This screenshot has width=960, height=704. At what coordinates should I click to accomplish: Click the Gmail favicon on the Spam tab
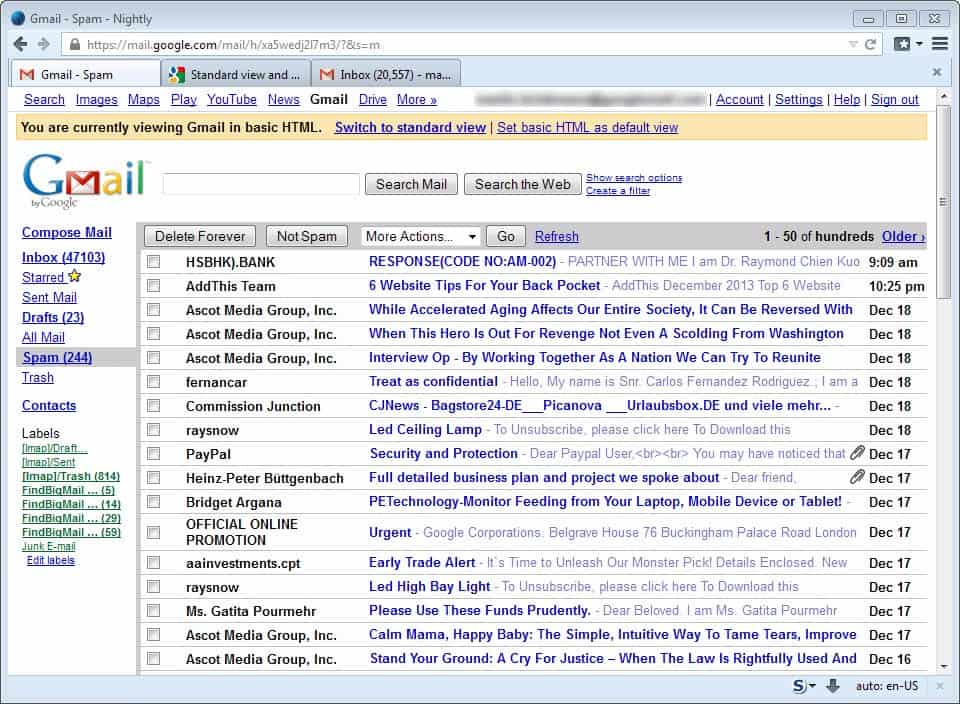pos(27,75)
